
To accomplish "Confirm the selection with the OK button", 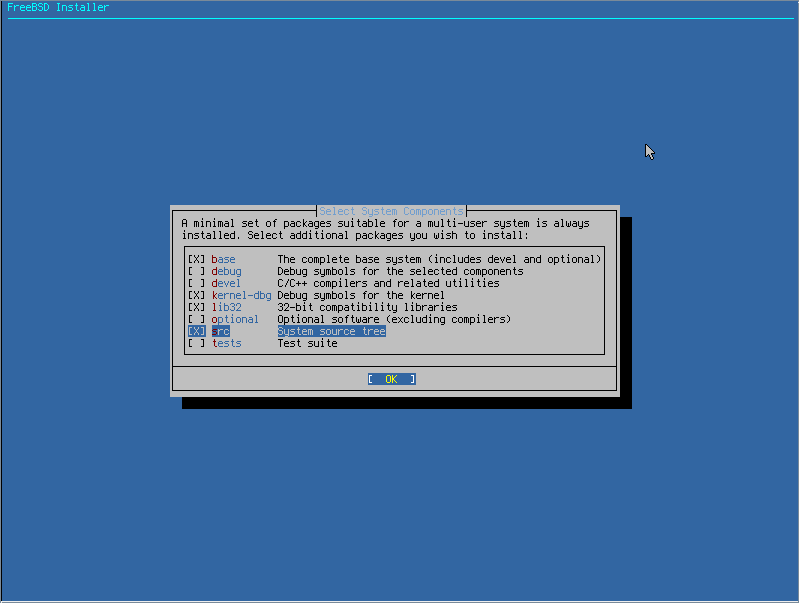I will click(391, 379).
